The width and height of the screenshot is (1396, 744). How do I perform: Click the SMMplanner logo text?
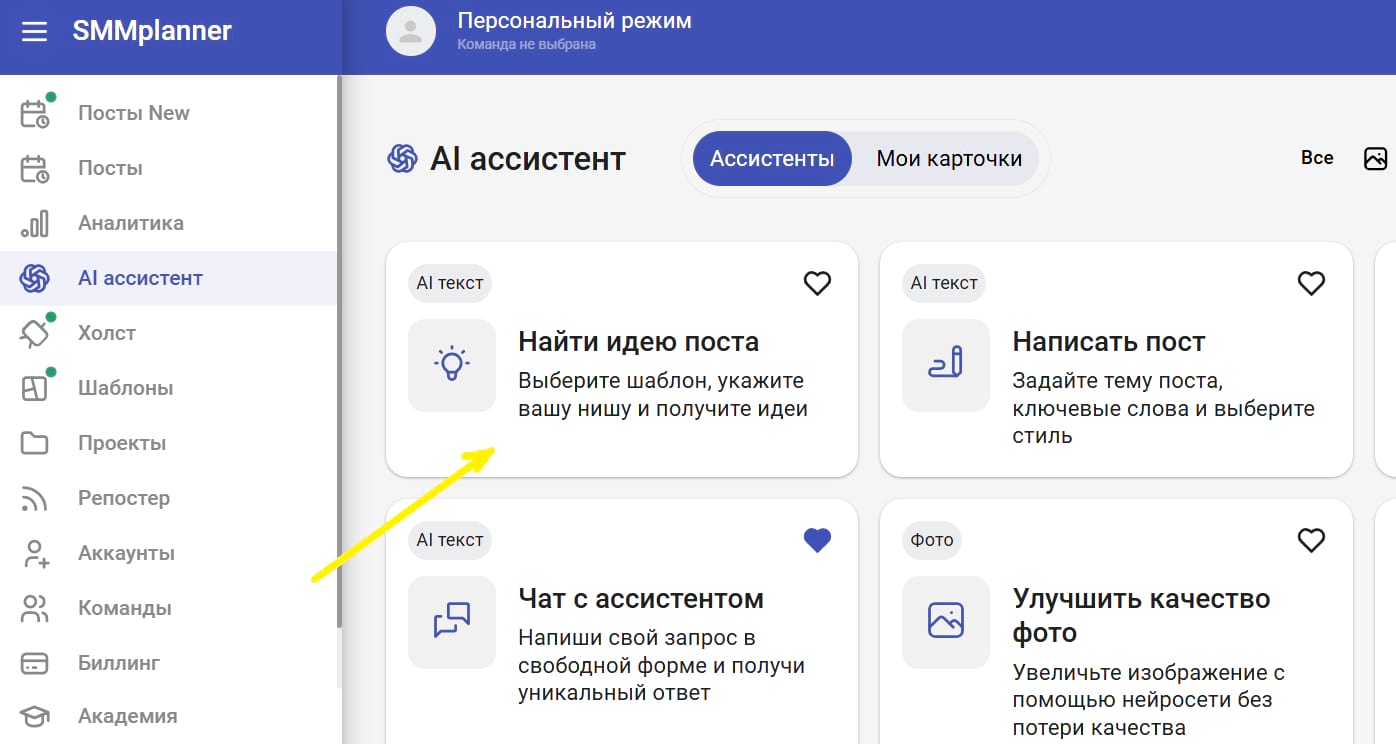(152, 31)
